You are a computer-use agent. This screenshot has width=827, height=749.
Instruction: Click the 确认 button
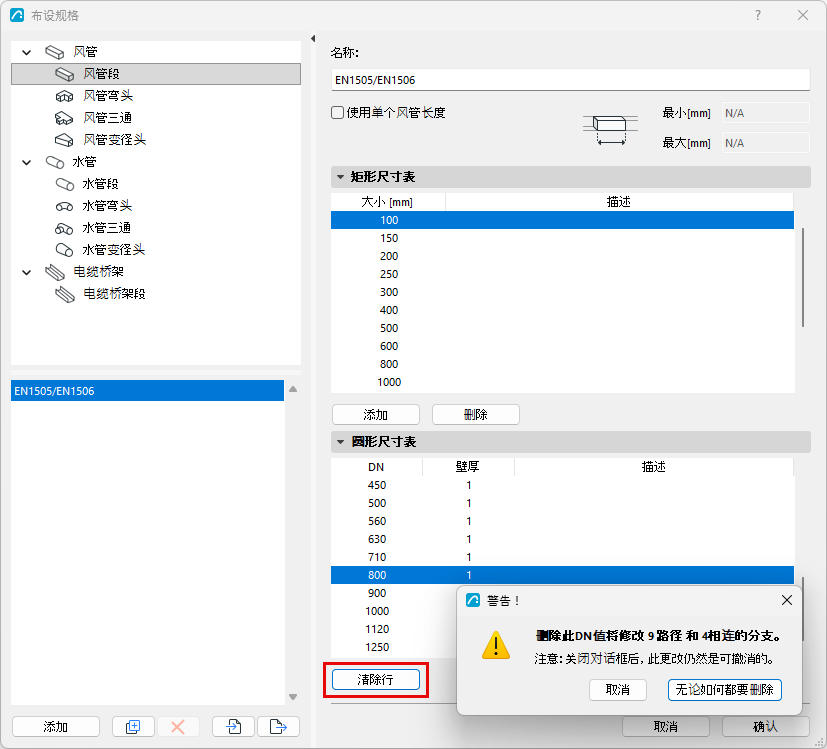tap(765, 727)
